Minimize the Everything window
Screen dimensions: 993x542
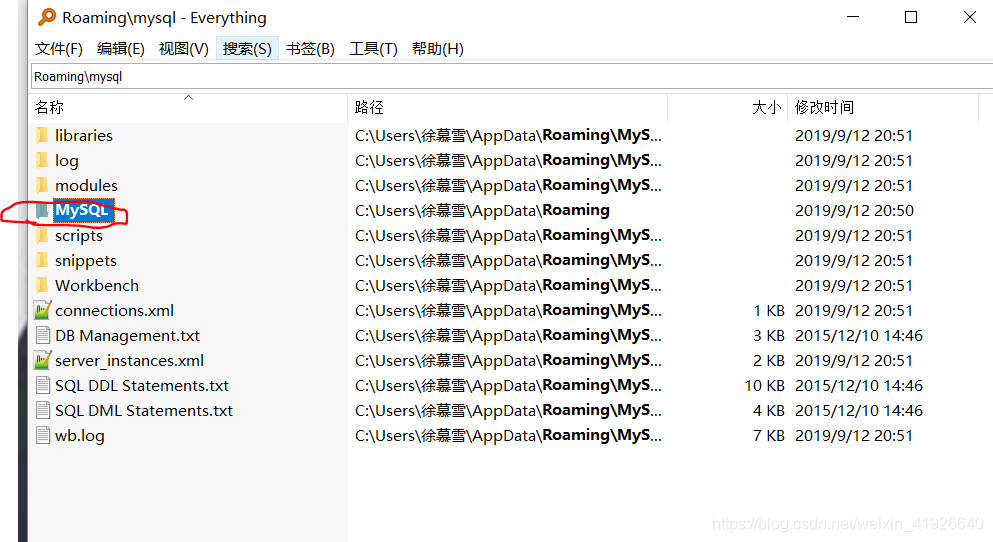pyautogui.click(x=853, y=17)
